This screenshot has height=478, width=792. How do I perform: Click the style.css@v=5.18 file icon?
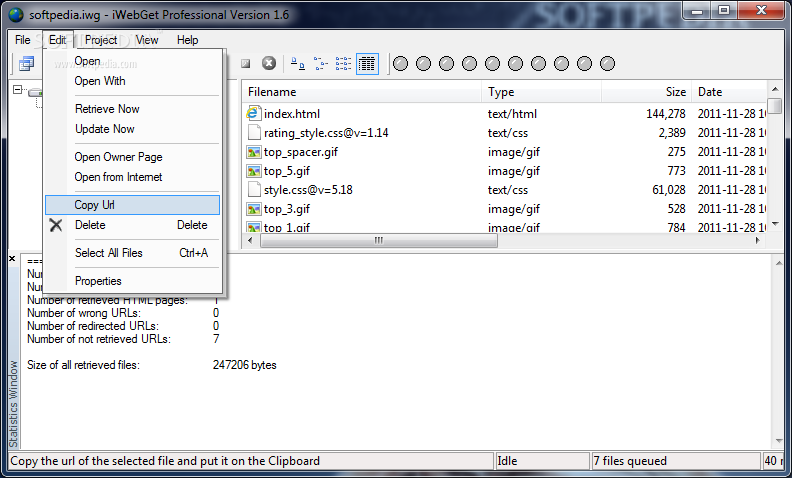tap(253, 189)
